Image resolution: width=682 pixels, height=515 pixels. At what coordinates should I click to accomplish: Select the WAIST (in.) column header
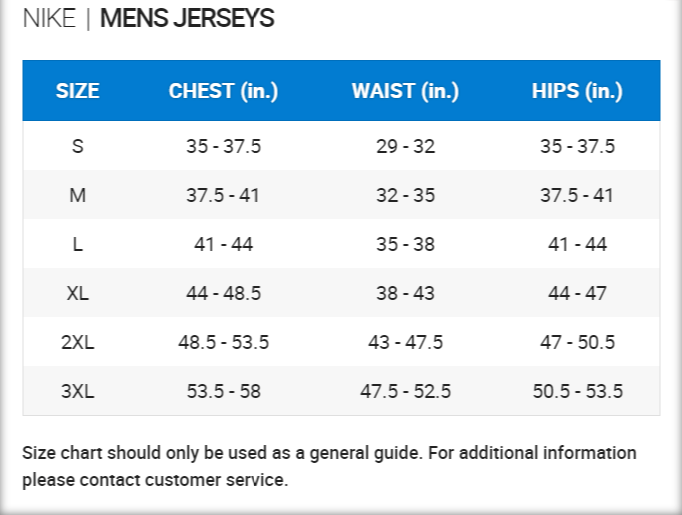click(x=405, y=91)
